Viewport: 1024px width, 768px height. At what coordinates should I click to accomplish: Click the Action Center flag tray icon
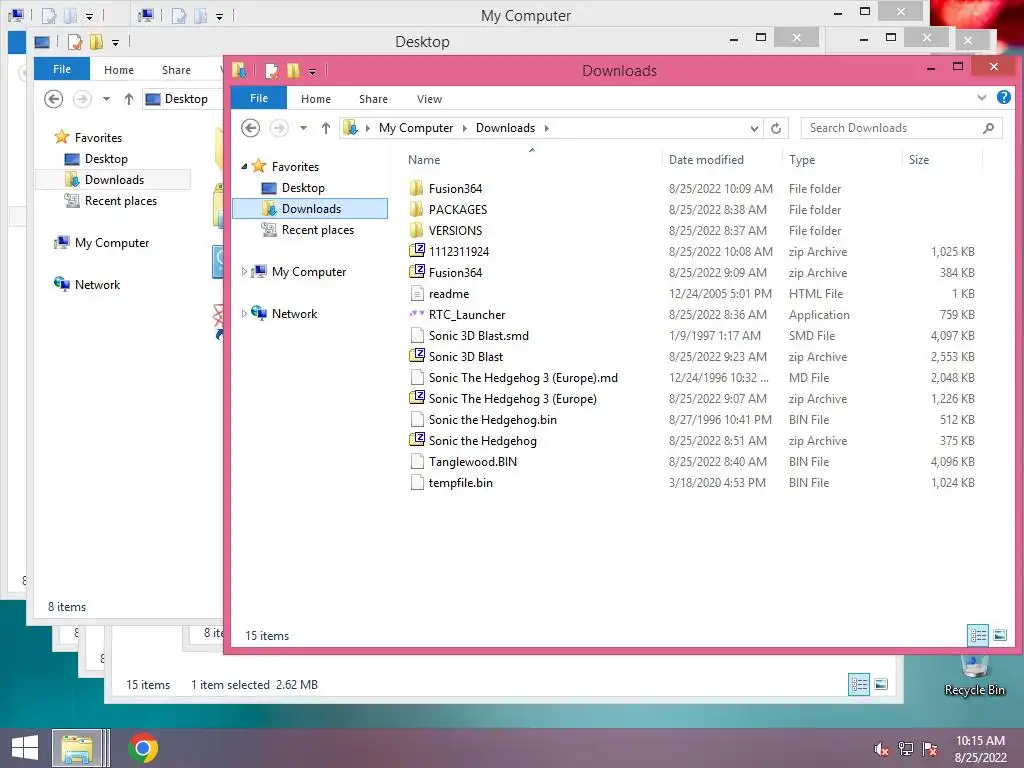click(x=930, y=749)
